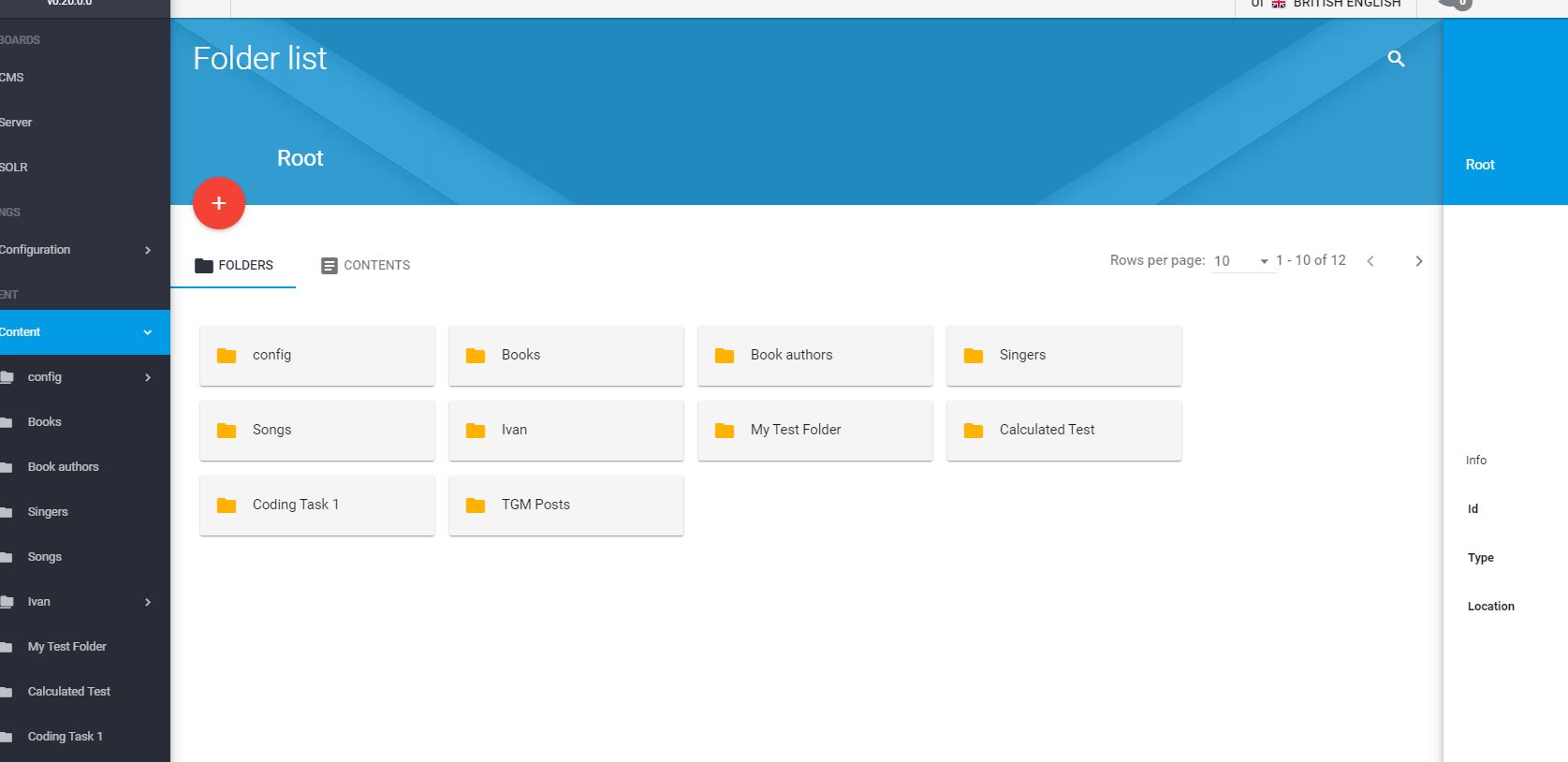Viewport: 1568px width, 762px height.
Task: Click the Folder list heading
Action: point(260,58)
